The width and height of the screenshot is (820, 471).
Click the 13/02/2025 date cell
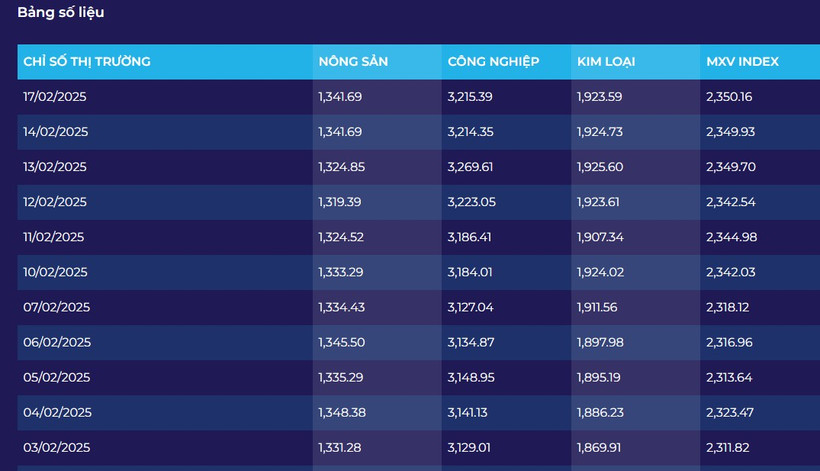55,167
